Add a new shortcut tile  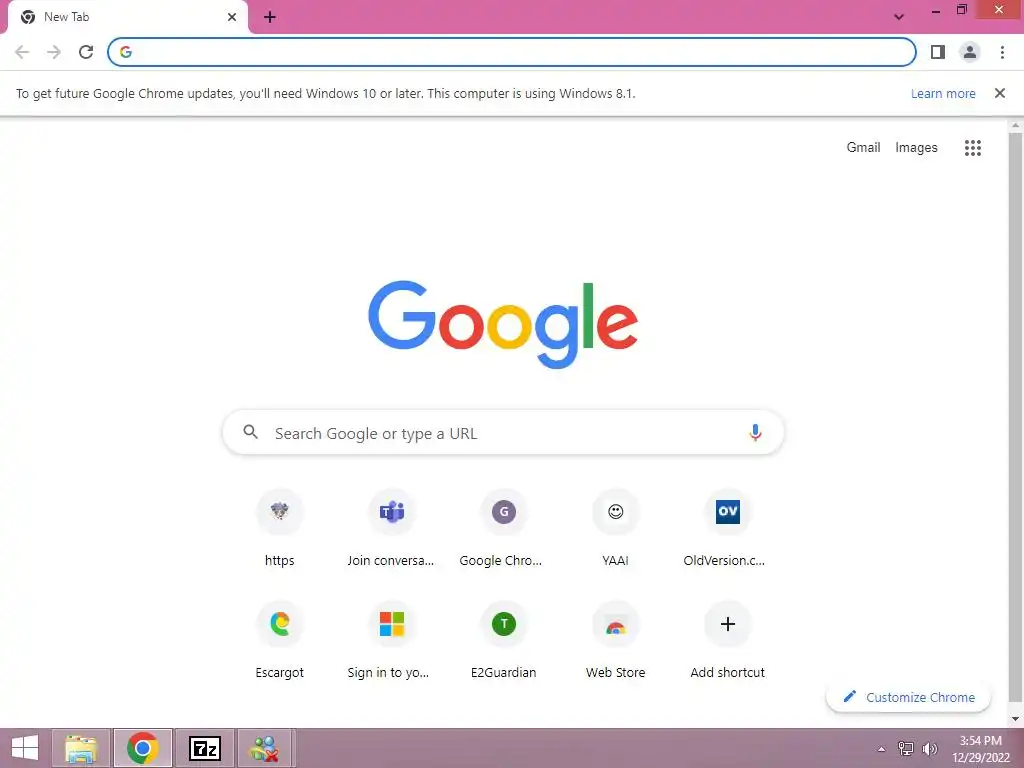click(727, 641)
